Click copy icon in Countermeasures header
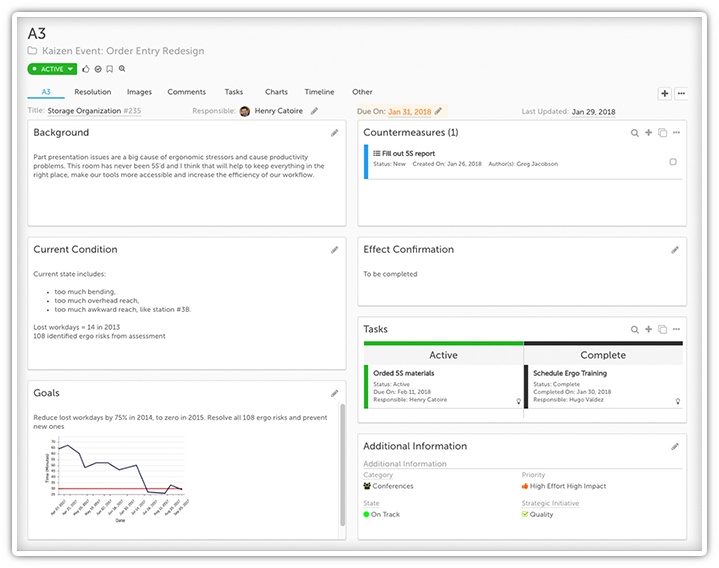Viewport: 719px width, 568px height. pos(663,133)
